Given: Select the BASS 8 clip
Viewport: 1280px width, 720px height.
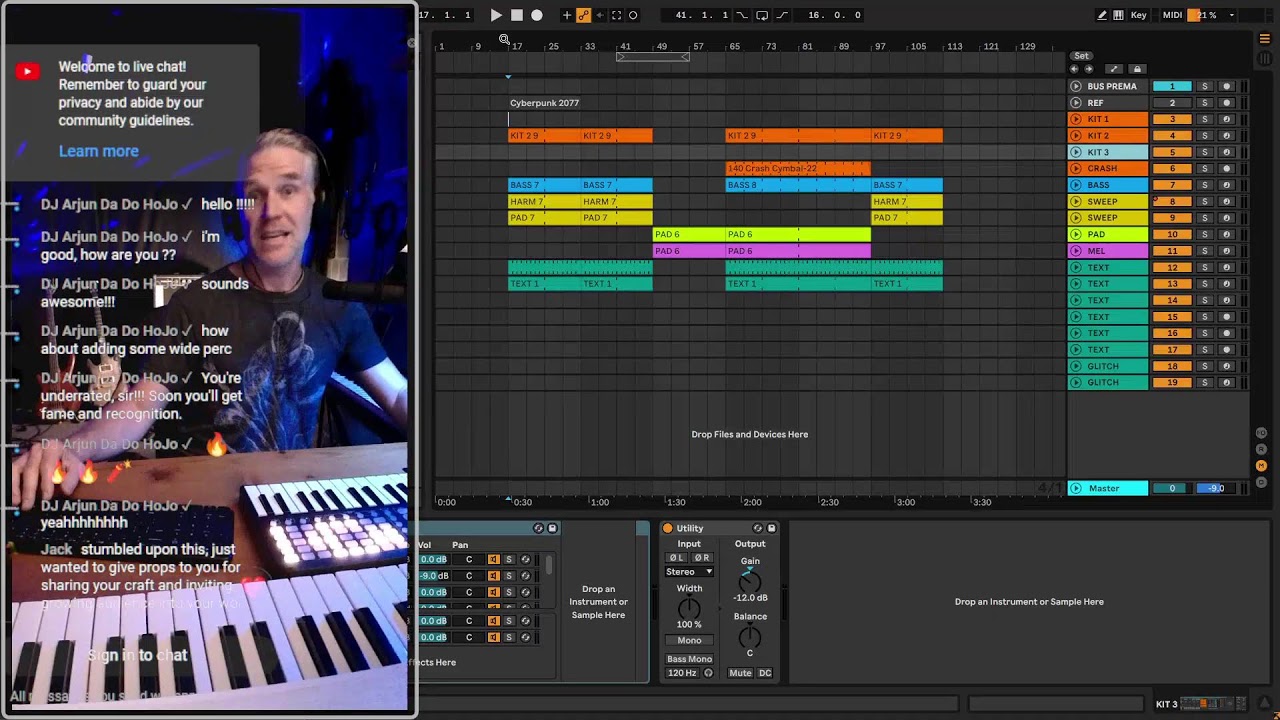Looking at the screenshot, I should 798,185.
